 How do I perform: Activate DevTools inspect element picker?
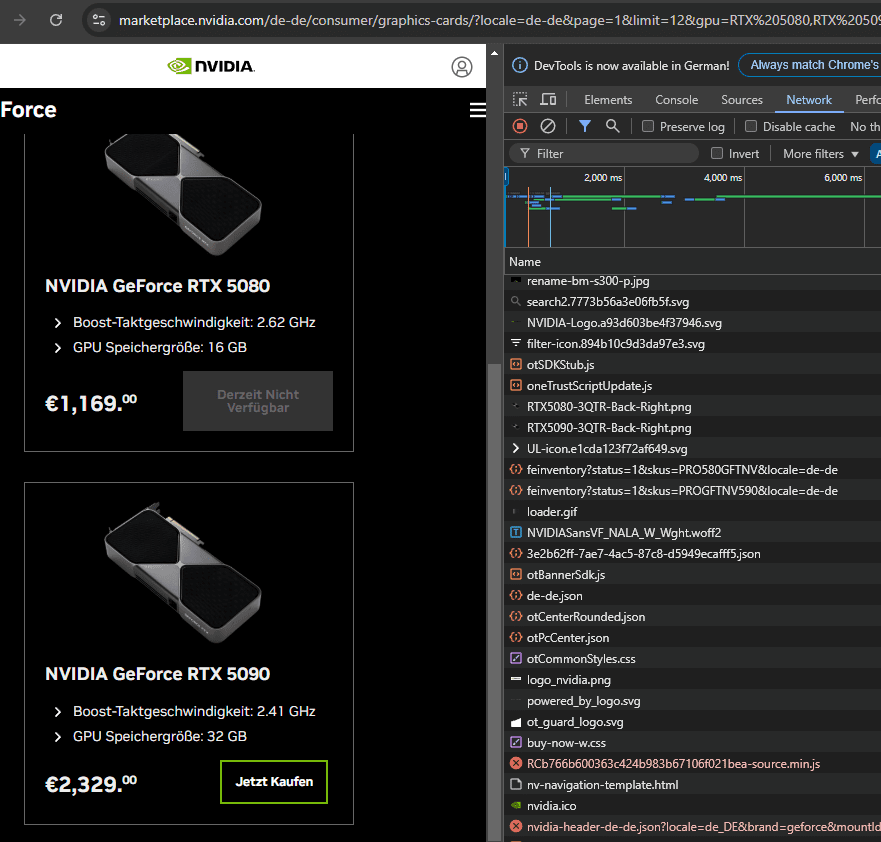point(520,99)
